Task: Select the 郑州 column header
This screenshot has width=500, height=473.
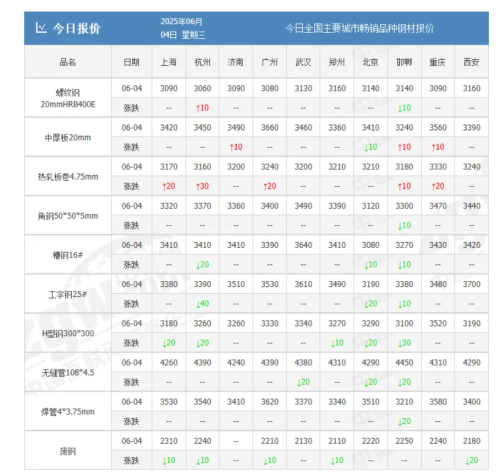Action: click(337, 62)
